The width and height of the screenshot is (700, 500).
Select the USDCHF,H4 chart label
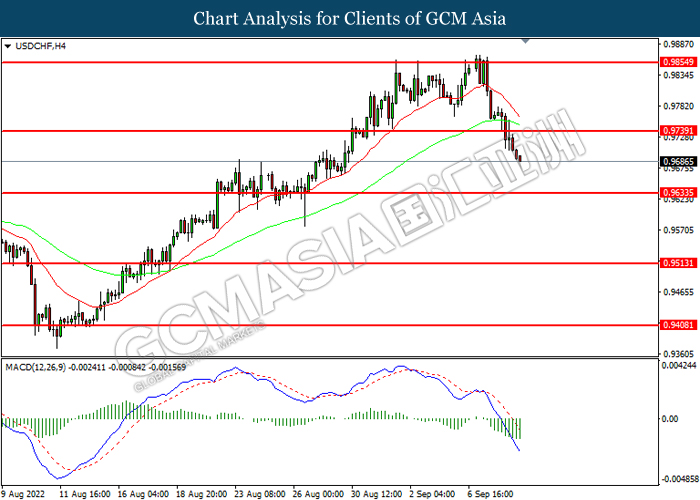tap(41, 46)
